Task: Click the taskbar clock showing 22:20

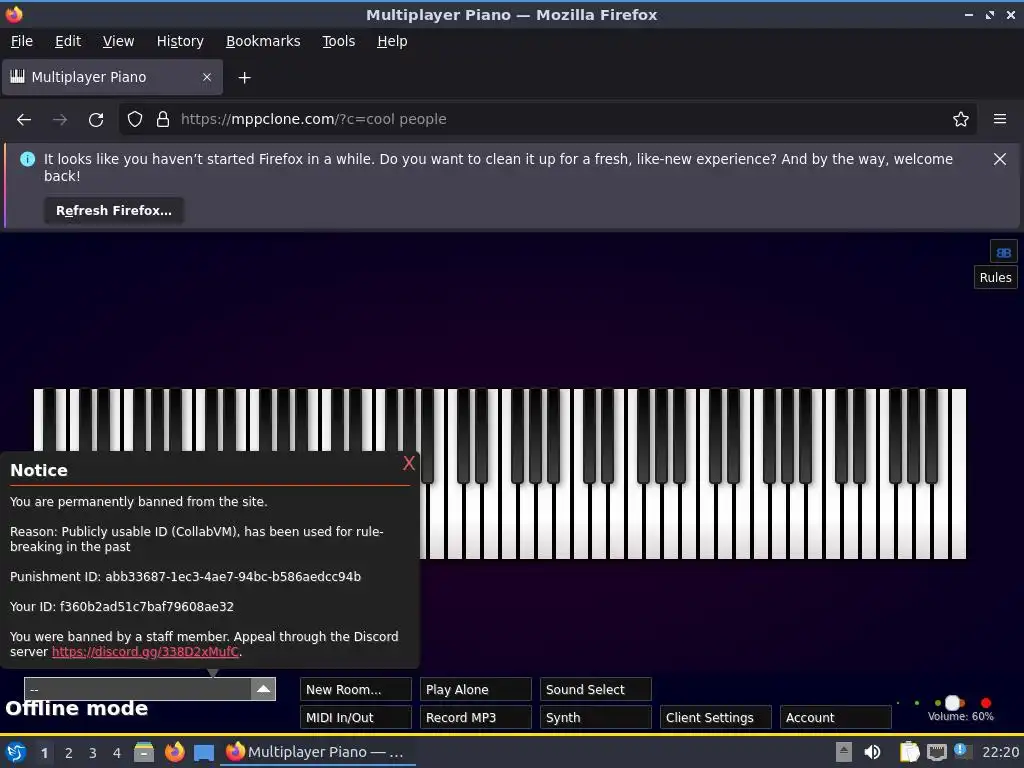Action: 1000,752
